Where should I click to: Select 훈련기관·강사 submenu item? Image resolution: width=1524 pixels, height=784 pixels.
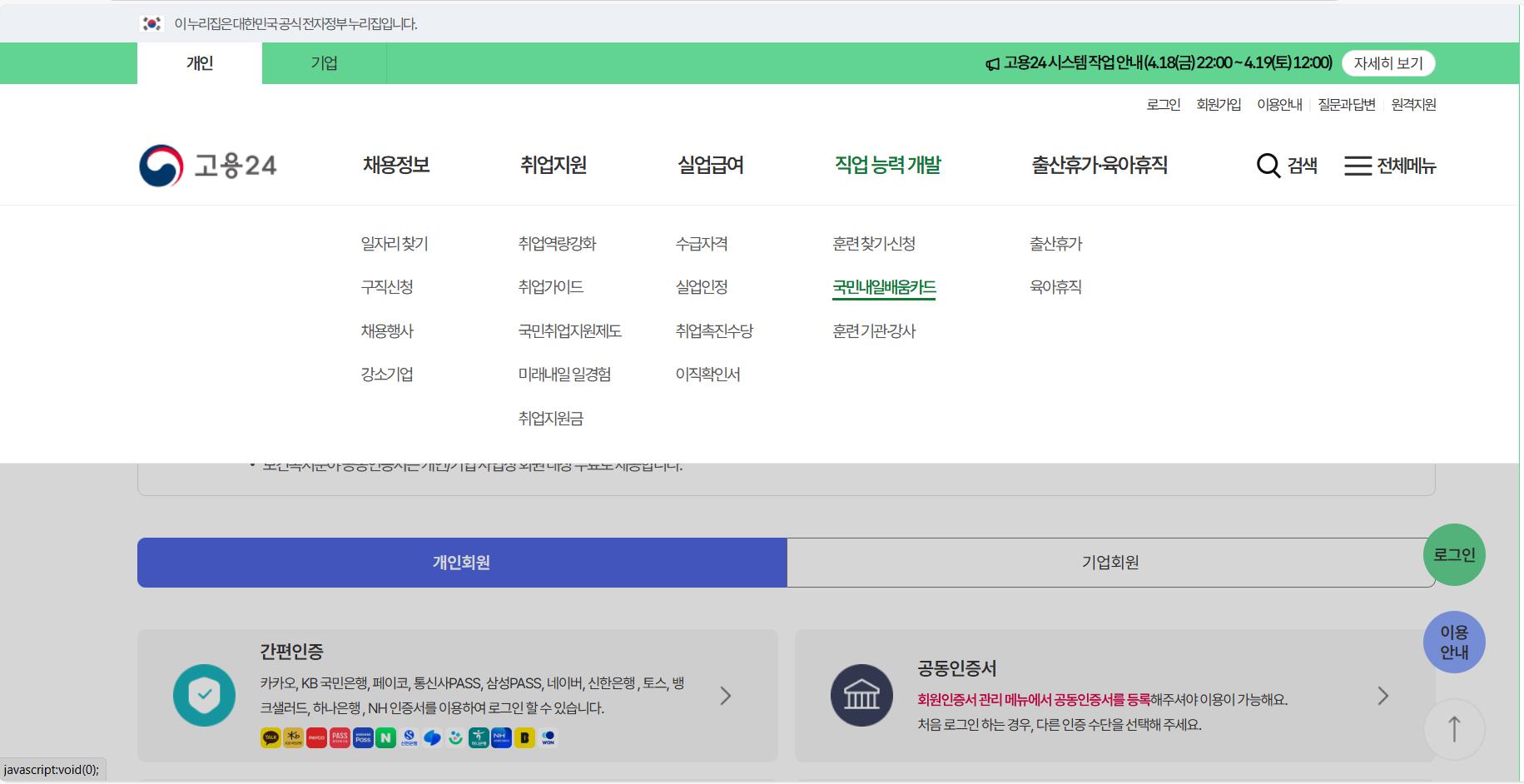point(874,331)
